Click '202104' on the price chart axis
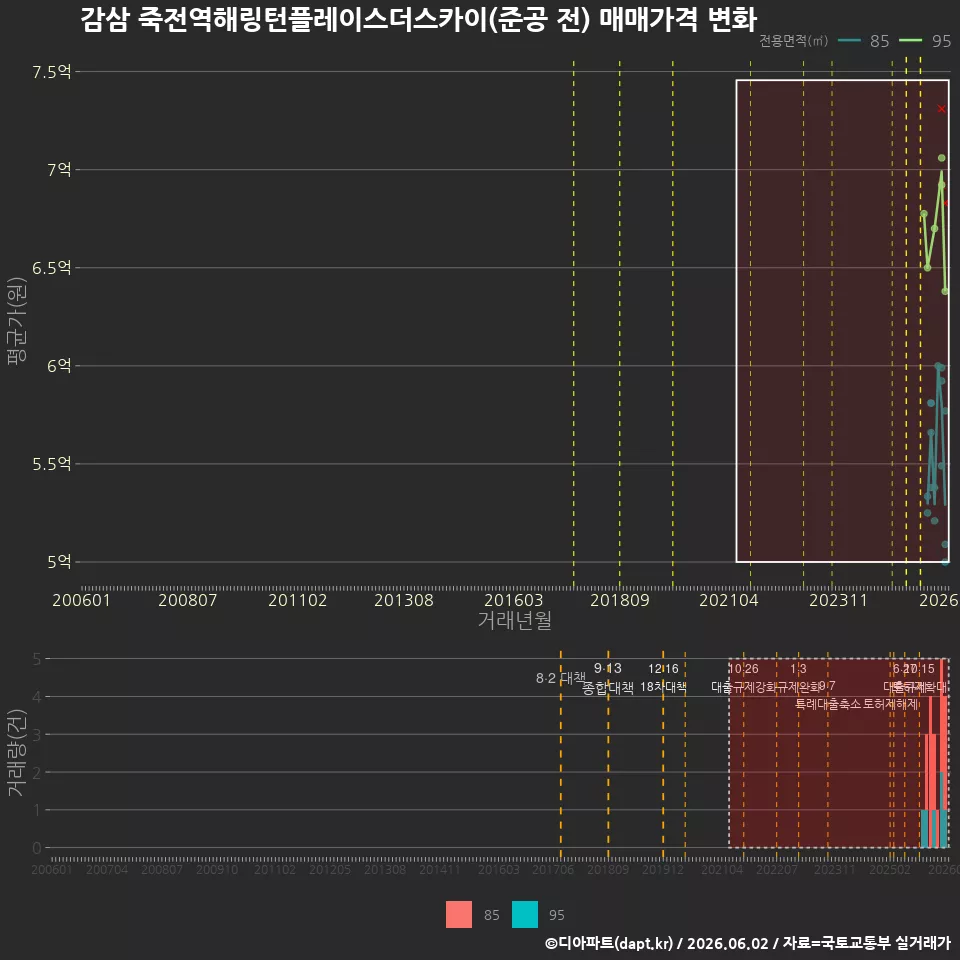 729,600
